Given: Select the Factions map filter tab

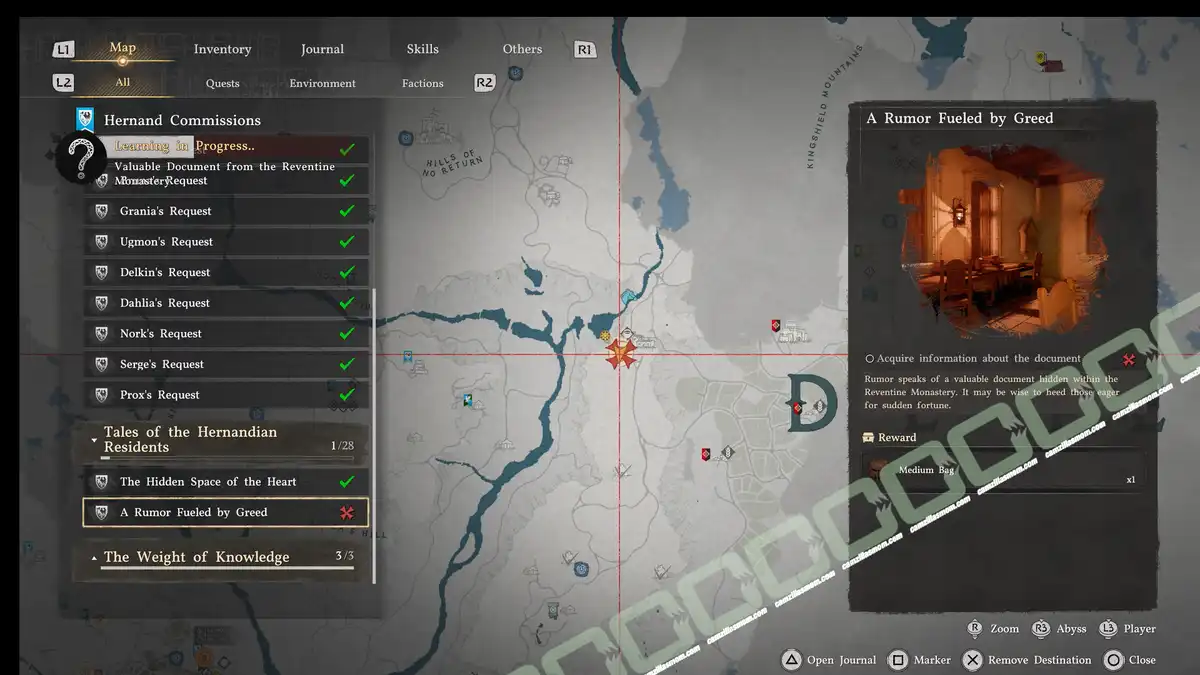Looking at the screenshot, I should coord(422,83).
